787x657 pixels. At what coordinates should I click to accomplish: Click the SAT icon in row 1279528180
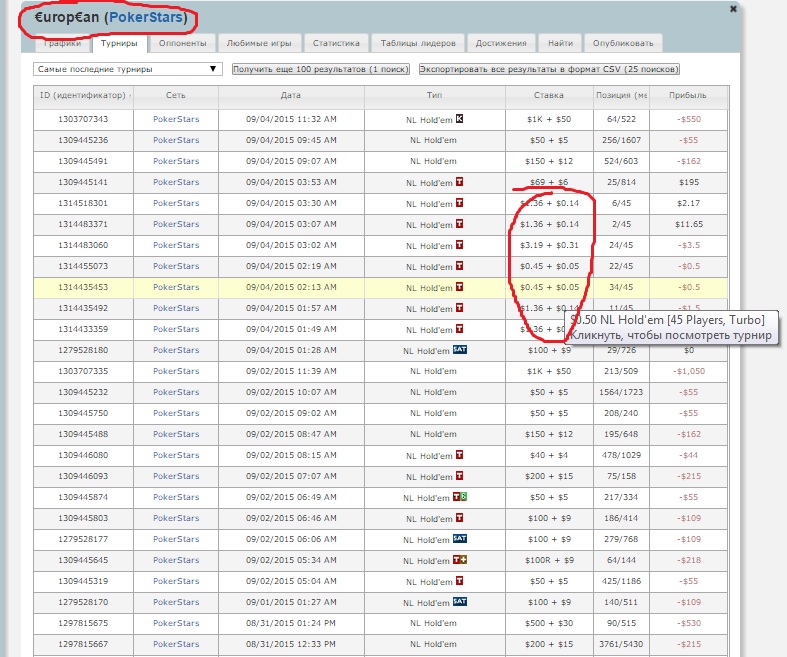click(460, 350)
